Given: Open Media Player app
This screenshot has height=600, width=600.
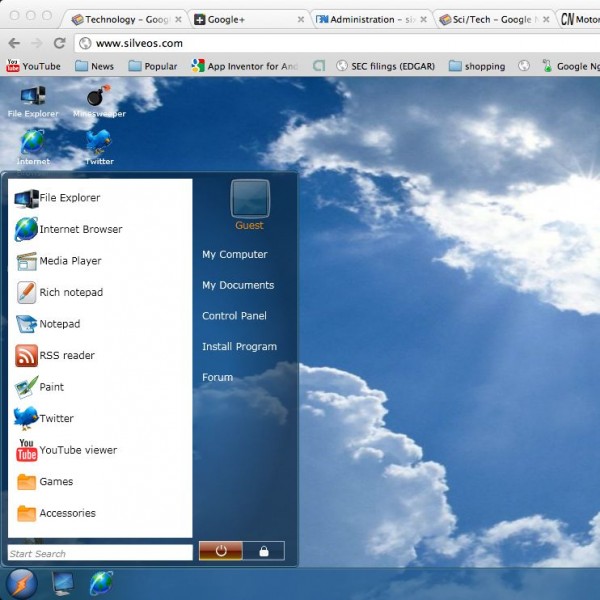Looking at the screenshot, I should (69, 261).
